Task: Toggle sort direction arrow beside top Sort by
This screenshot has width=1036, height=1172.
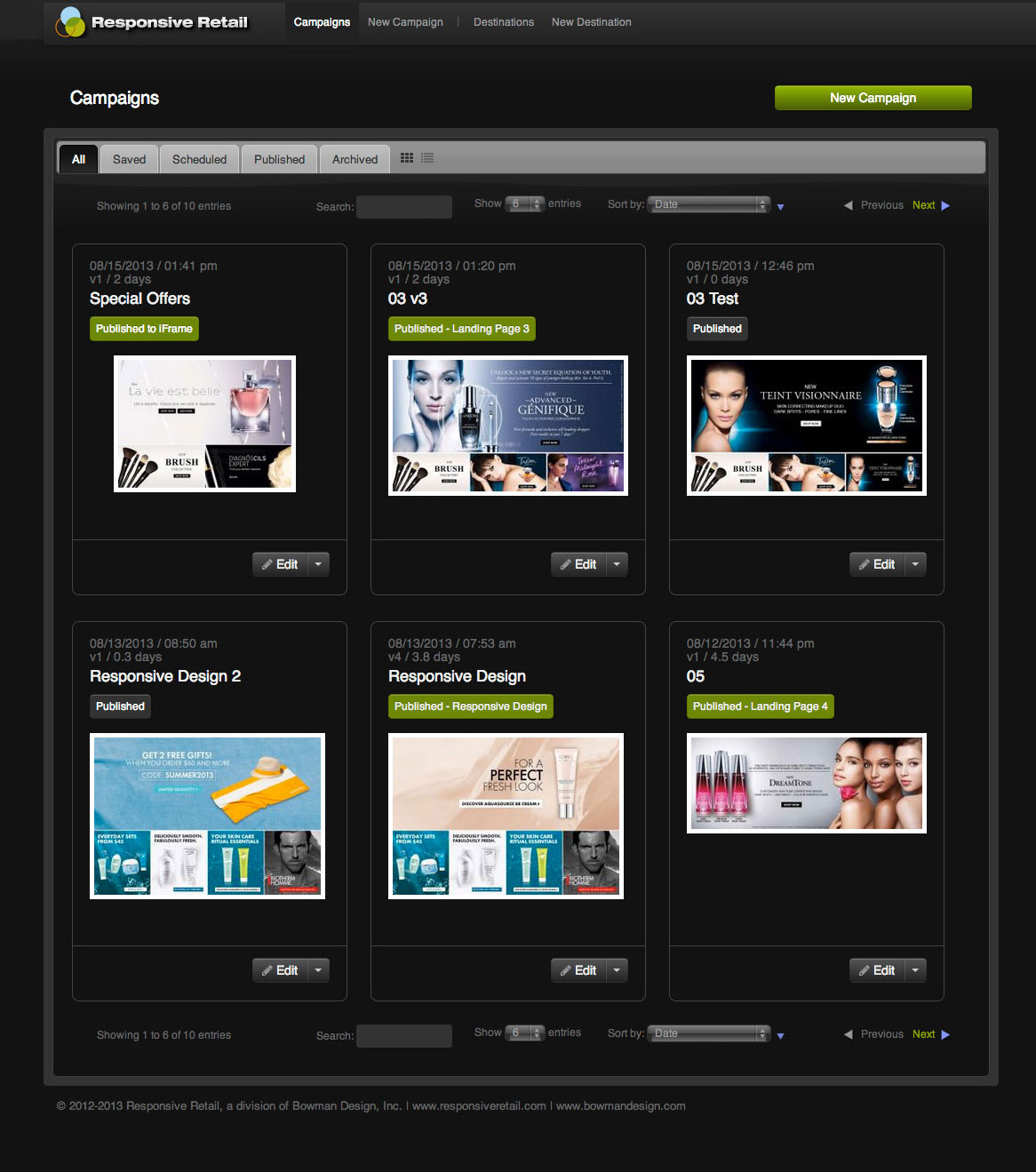Action: pyautogui.click(x=780, y=207)
